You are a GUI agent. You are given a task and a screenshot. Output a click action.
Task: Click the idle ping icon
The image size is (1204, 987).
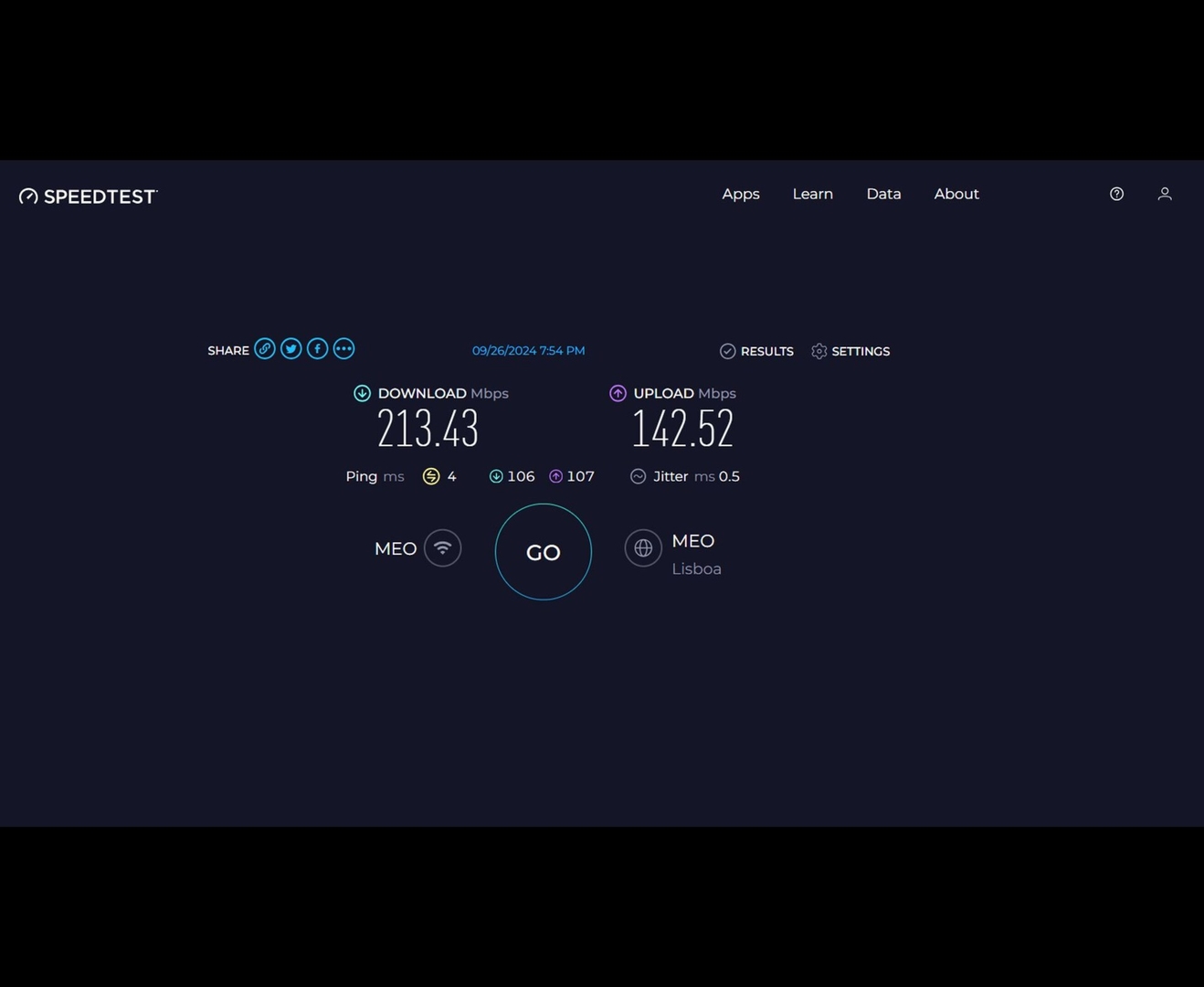pos(431,476)
